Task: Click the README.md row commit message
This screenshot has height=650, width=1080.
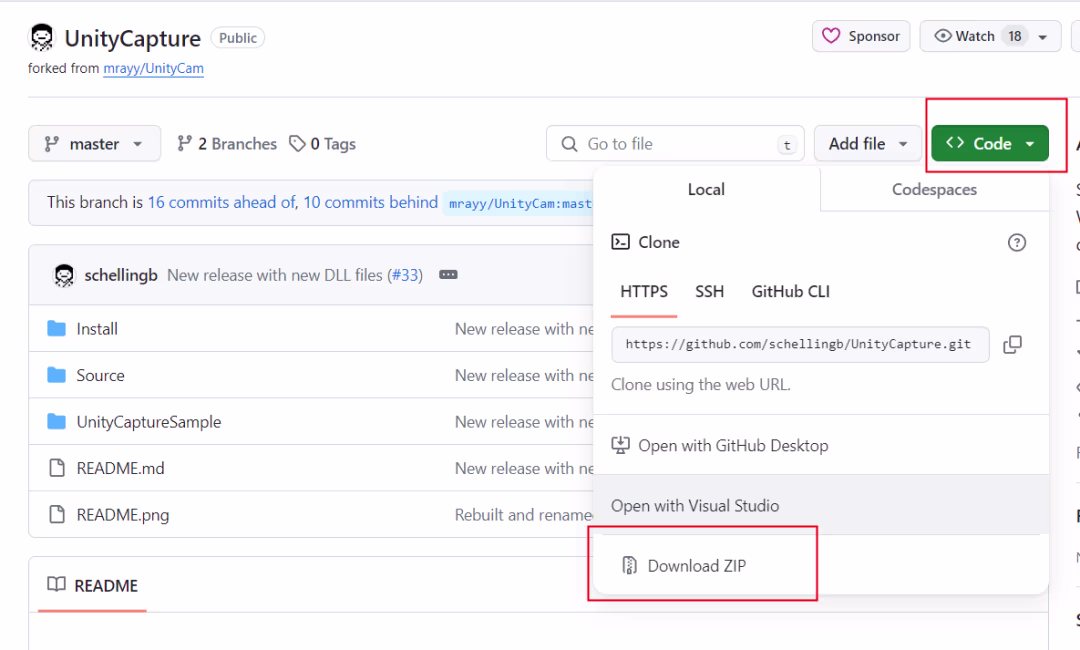Action: 523,468
